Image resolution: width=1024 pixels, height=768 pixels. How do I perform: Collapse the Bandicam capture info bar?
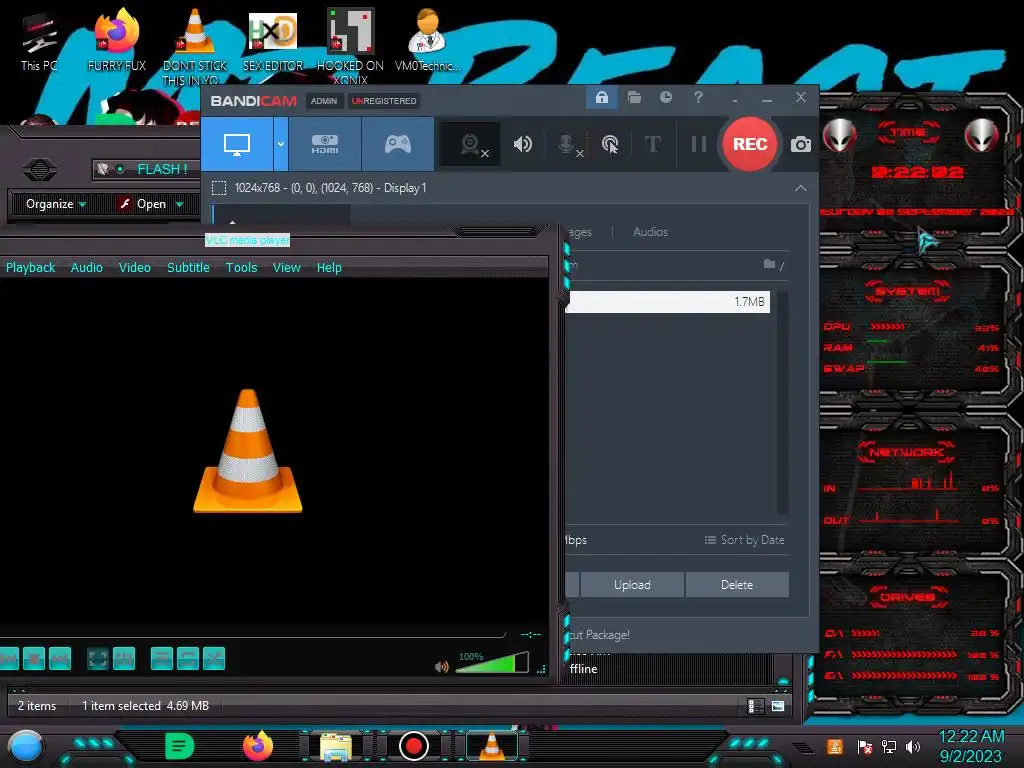pos(801,188)
